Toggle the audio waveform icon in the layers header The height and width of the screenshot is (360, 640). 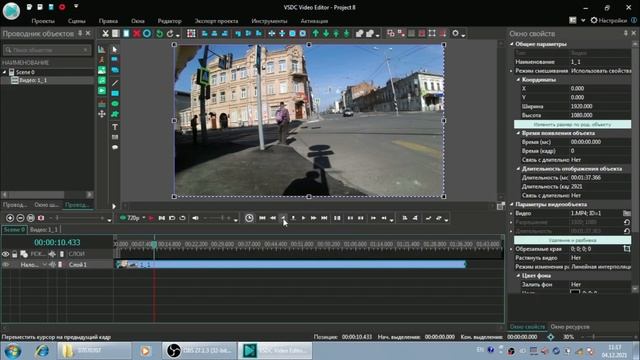click(52, 254)
